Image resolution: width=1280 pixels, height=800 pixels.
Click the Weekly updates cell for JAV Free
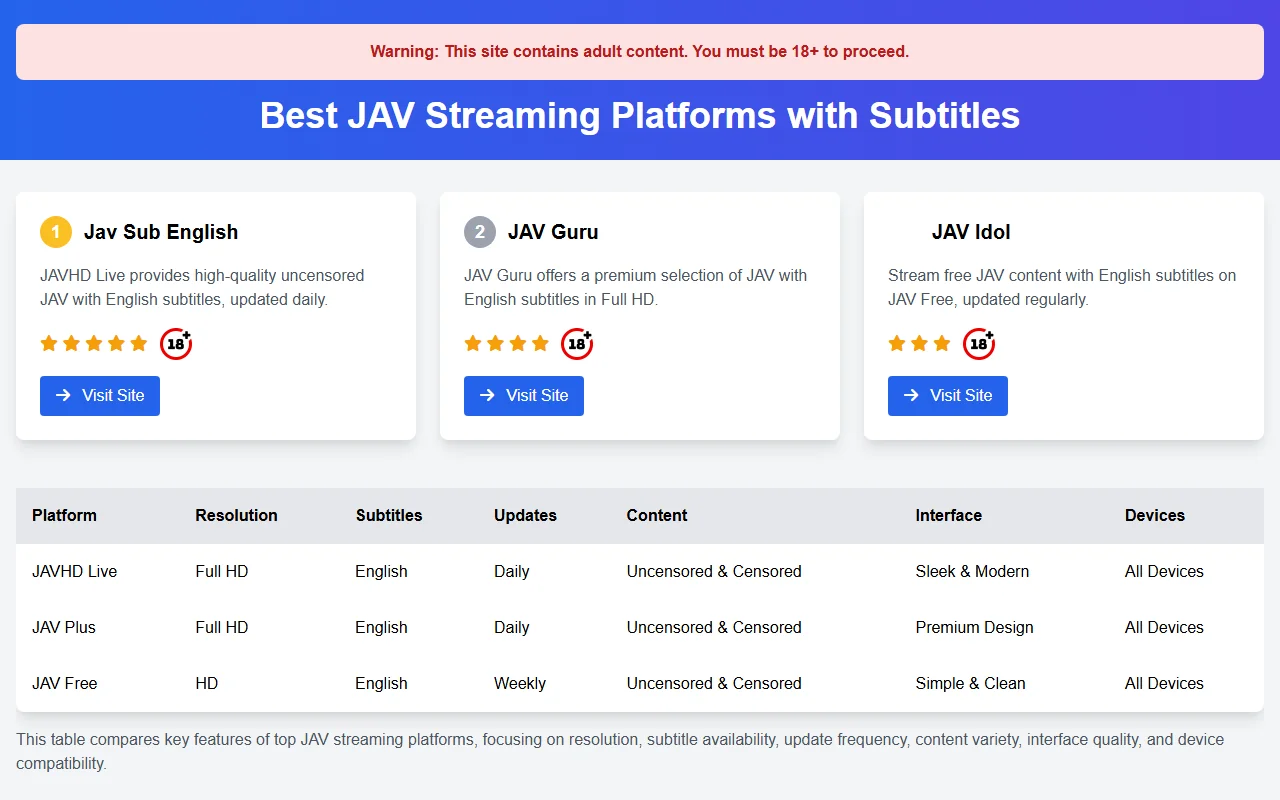click(519, 683)
